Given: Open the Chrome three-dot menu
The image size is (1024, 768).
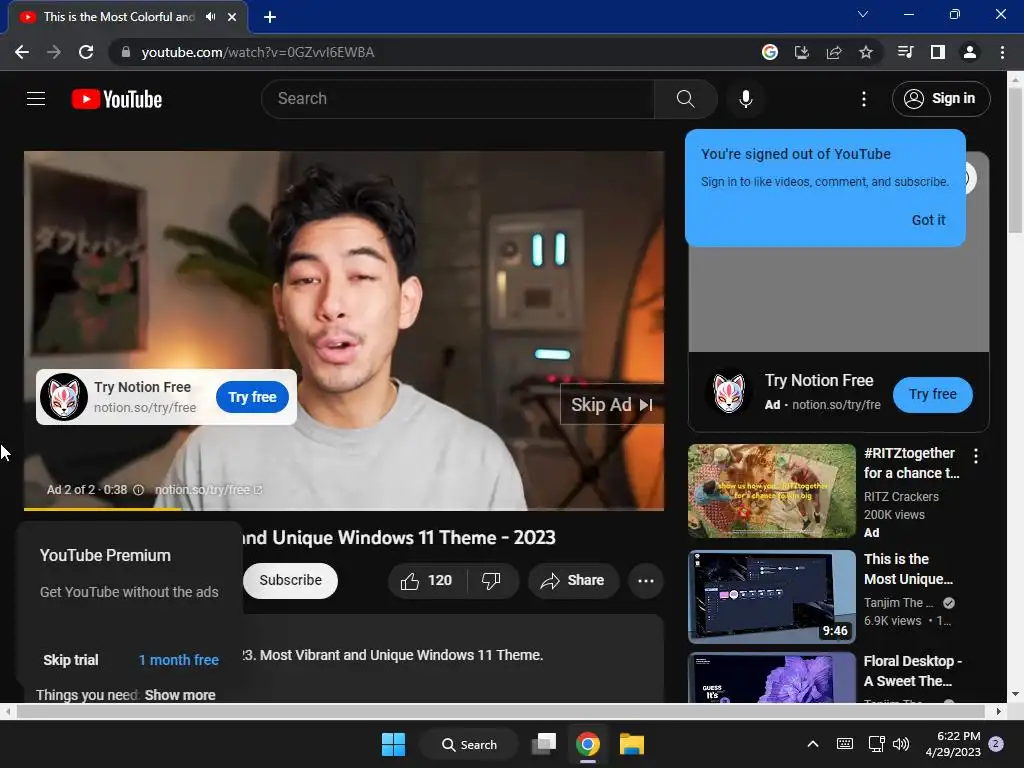Looking at the screenshot, I should [1002, 52].
